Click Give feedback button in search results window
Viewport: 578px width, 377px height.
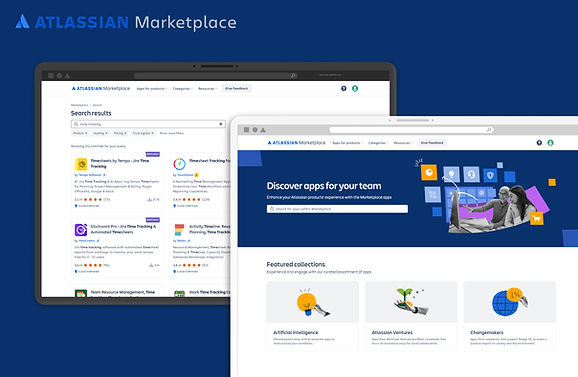(x=237, y=88)
